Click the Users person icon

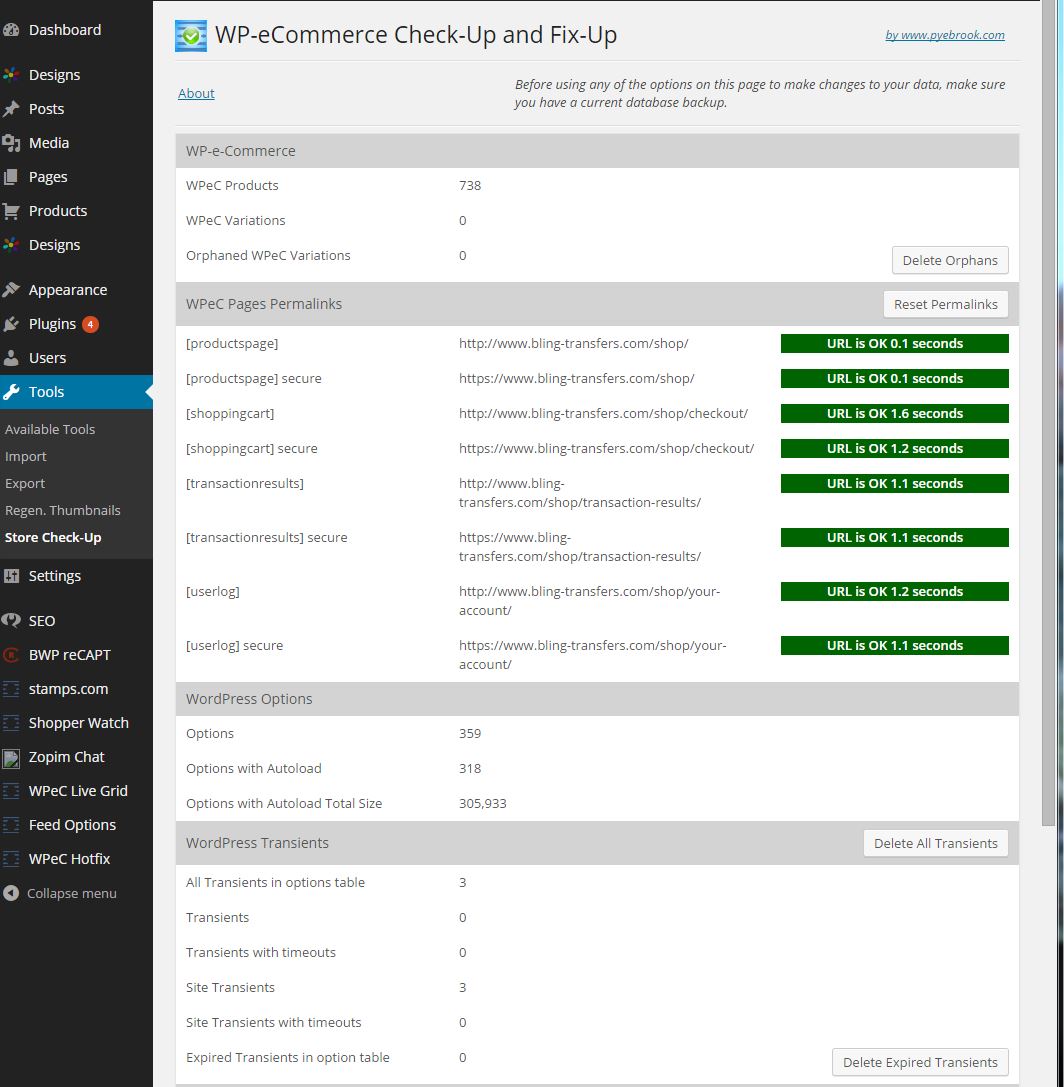point(11,358)
